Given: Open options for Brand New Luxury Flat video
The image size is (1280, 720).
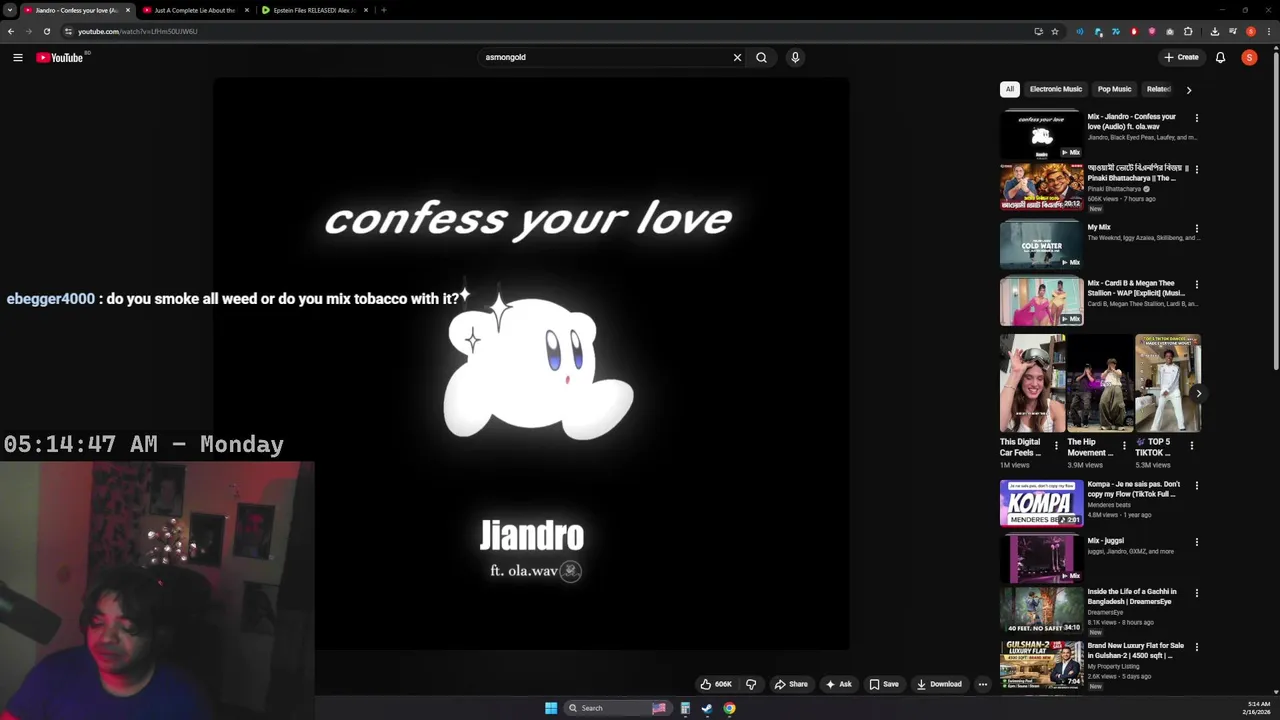Looking at the screenshot, I should (1196, 647).
